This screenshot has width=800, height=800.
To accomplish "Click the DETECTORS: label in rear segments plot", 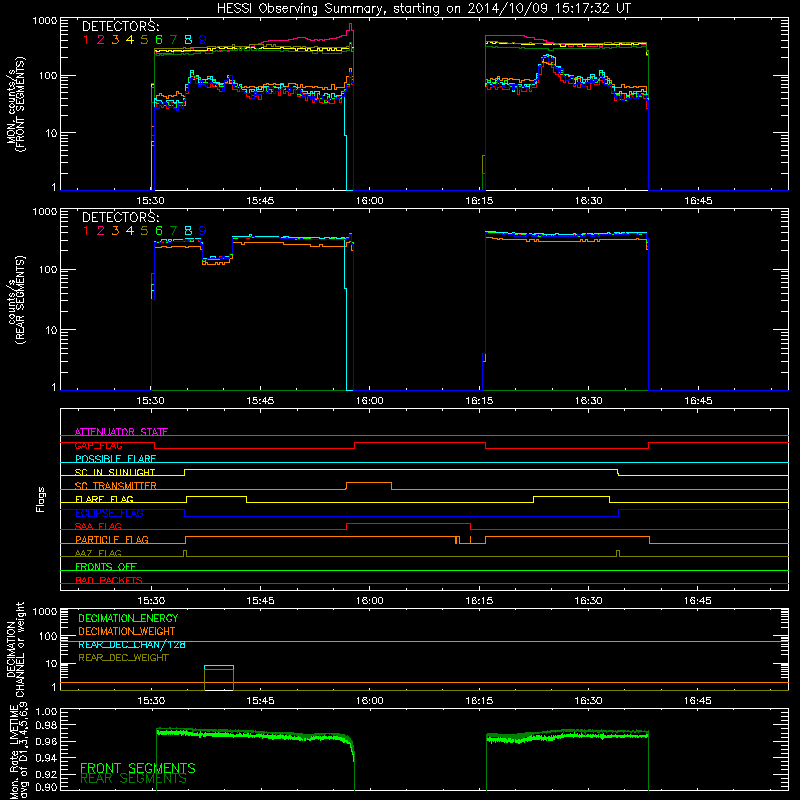I will (x=120, y=217).
